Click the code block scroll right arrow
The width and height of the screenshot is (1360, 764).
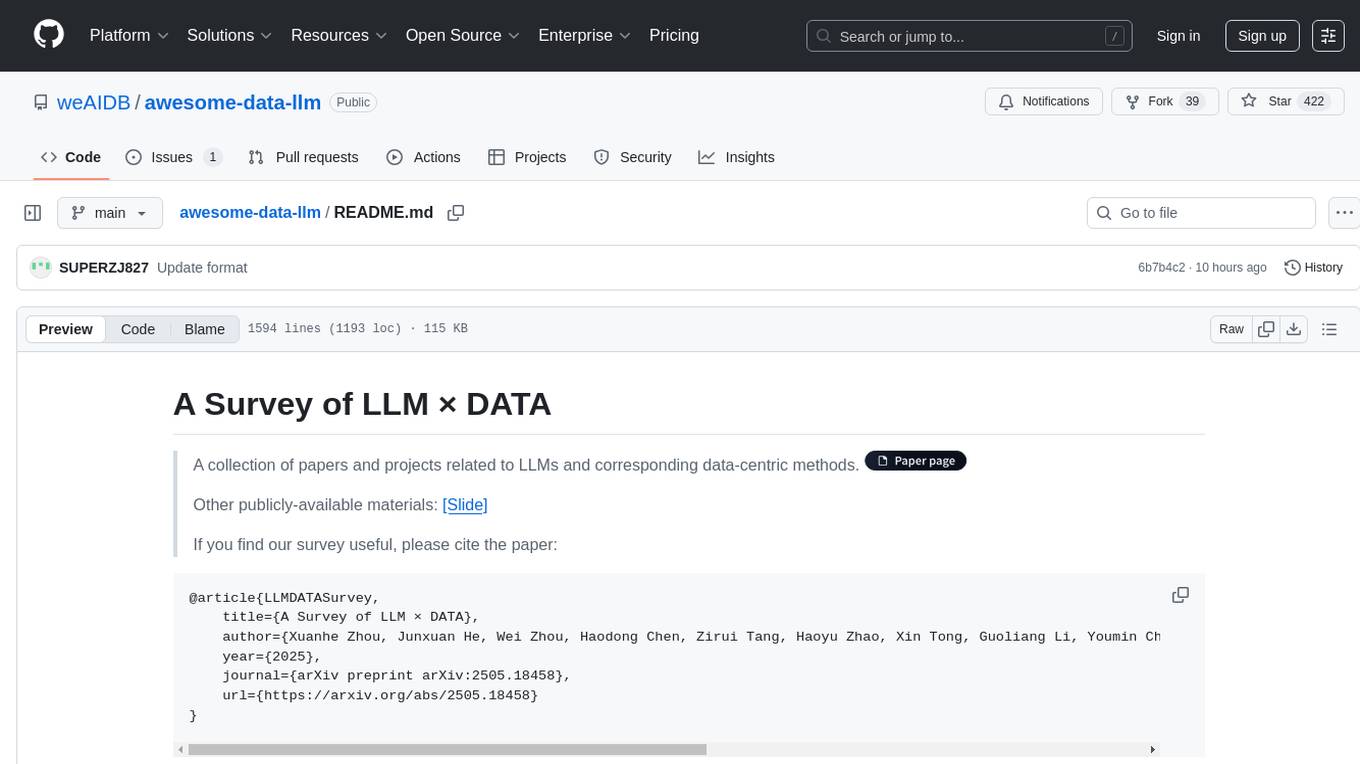click(1152, 749)
